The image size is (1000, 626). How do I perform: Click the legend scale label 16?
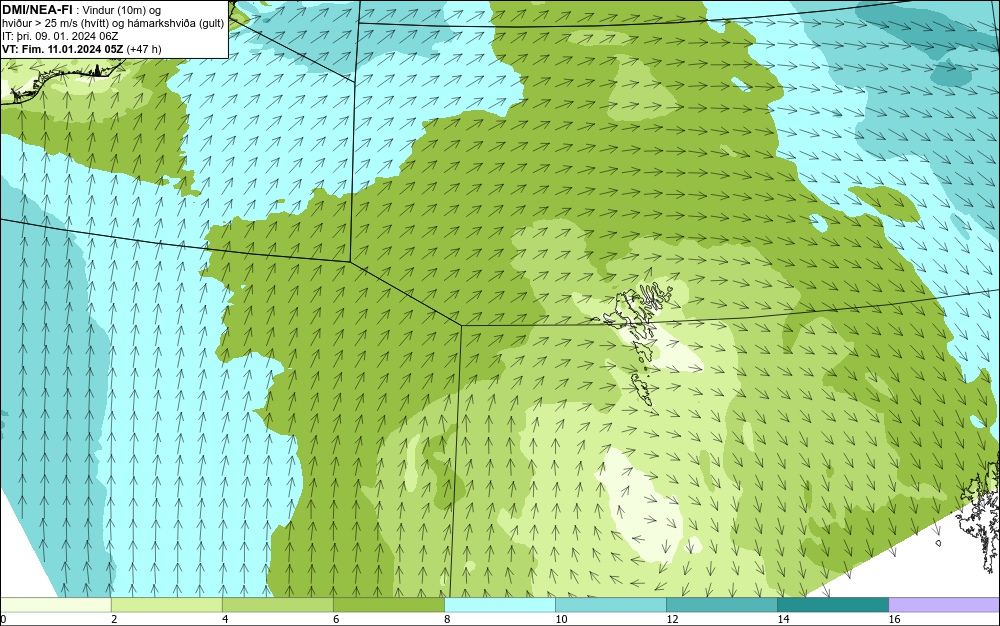point(894,619)
